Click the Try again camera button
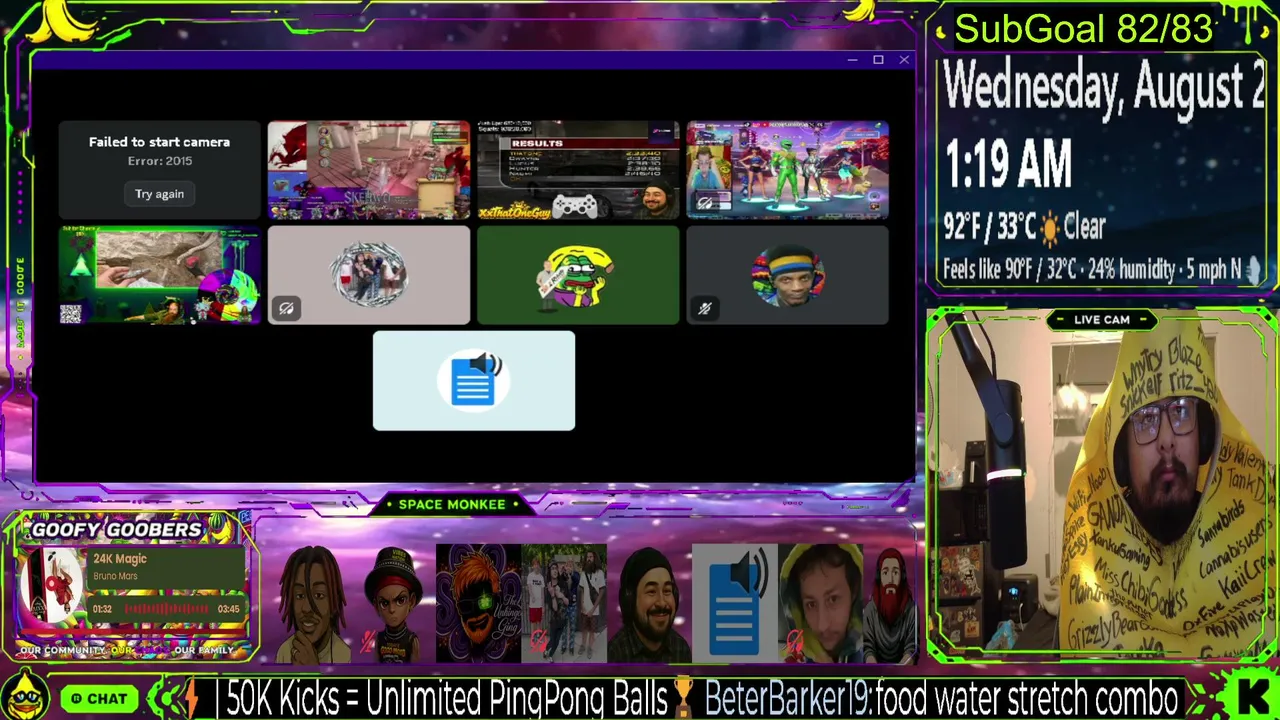This screenshot has width=1280, height=720. pos(160,194)
